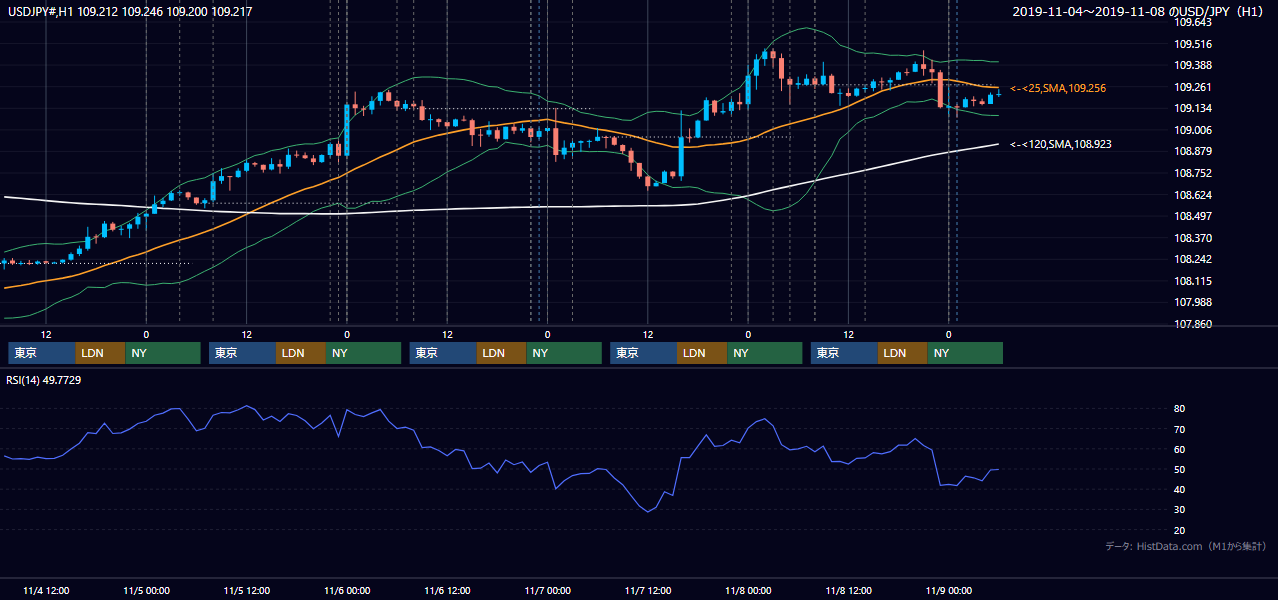
Task: Select price axis label 107.860
Action: tap(1192, 324)
